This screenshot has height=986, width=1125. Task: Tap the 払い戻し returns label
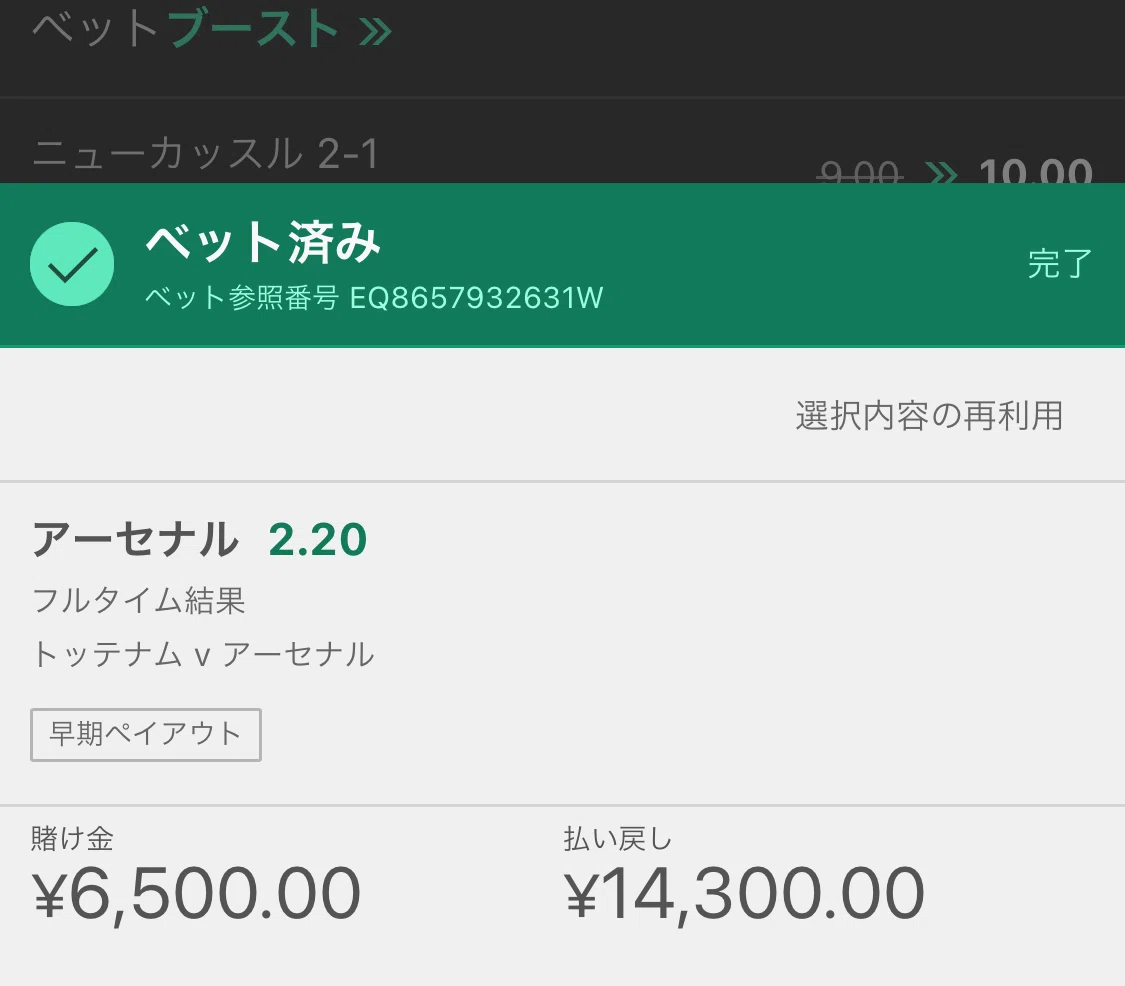pos(618,838)
